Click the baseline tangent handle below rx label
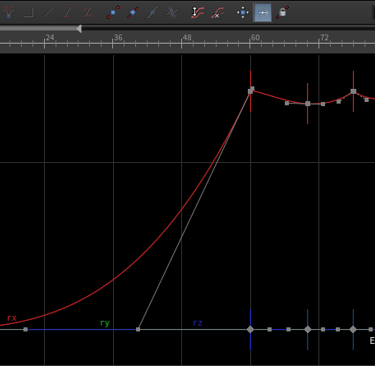375x366 pixels. tap(26, 329)
